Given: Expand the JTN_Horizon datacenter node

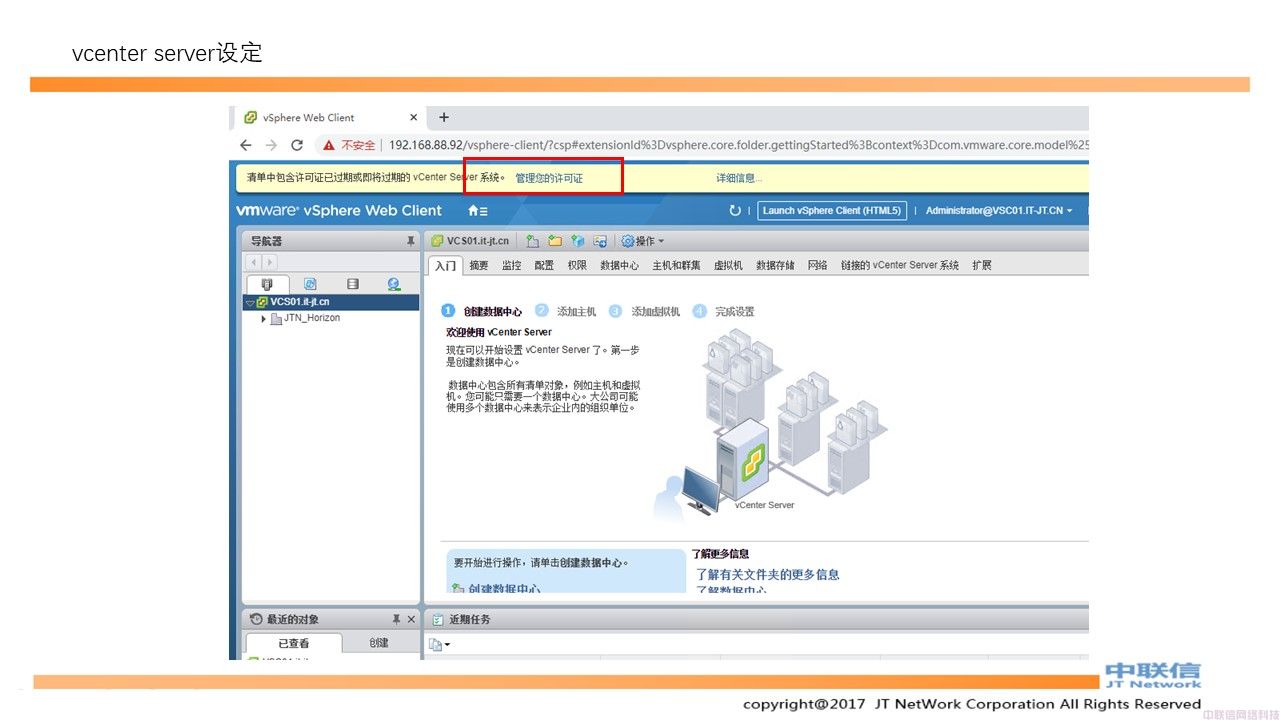Looking at the screenshot, I should pyautogui.click(x=264, y=319).
